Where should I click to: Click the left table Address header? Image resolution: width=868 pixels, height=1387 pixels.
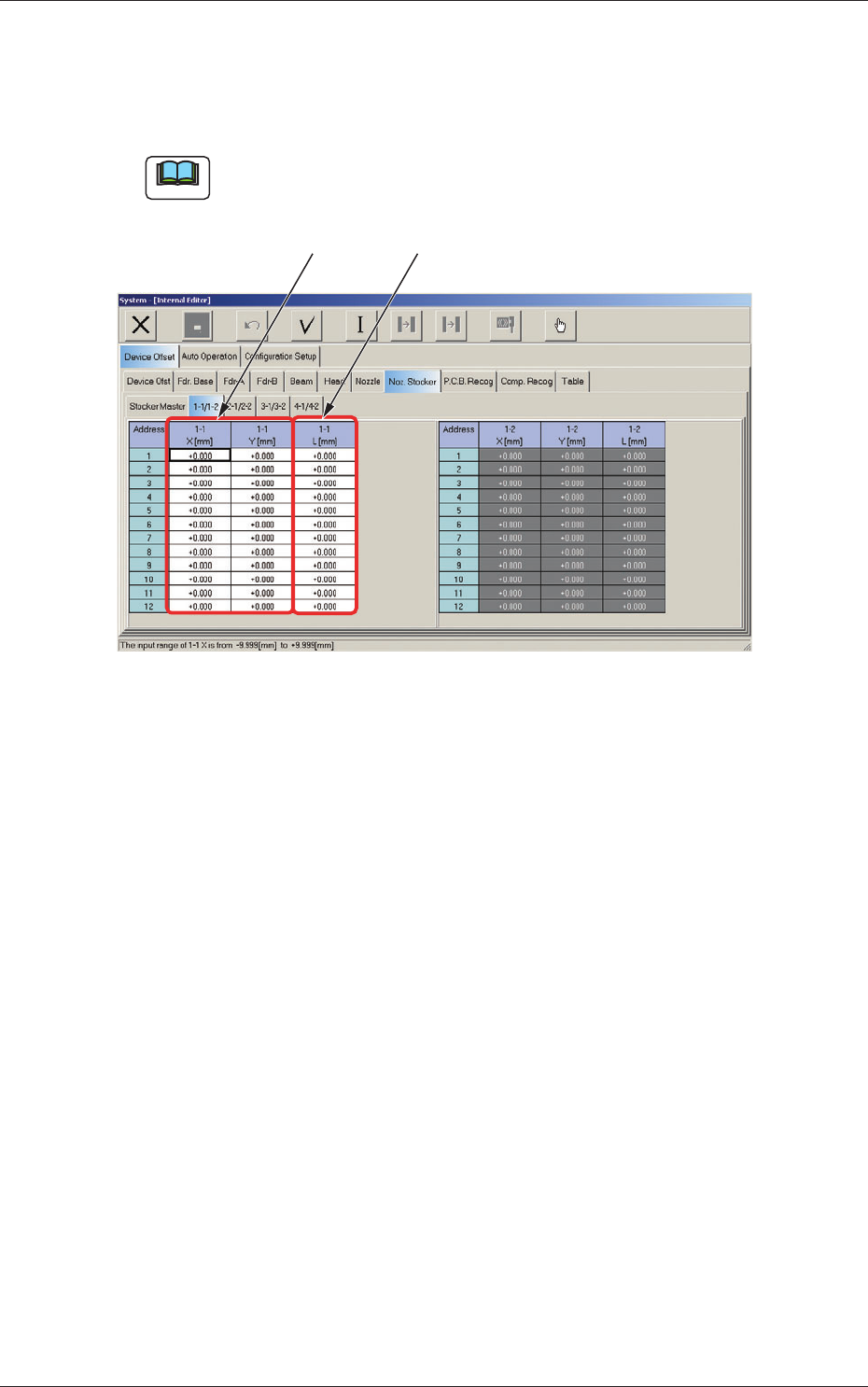(148, 435)
